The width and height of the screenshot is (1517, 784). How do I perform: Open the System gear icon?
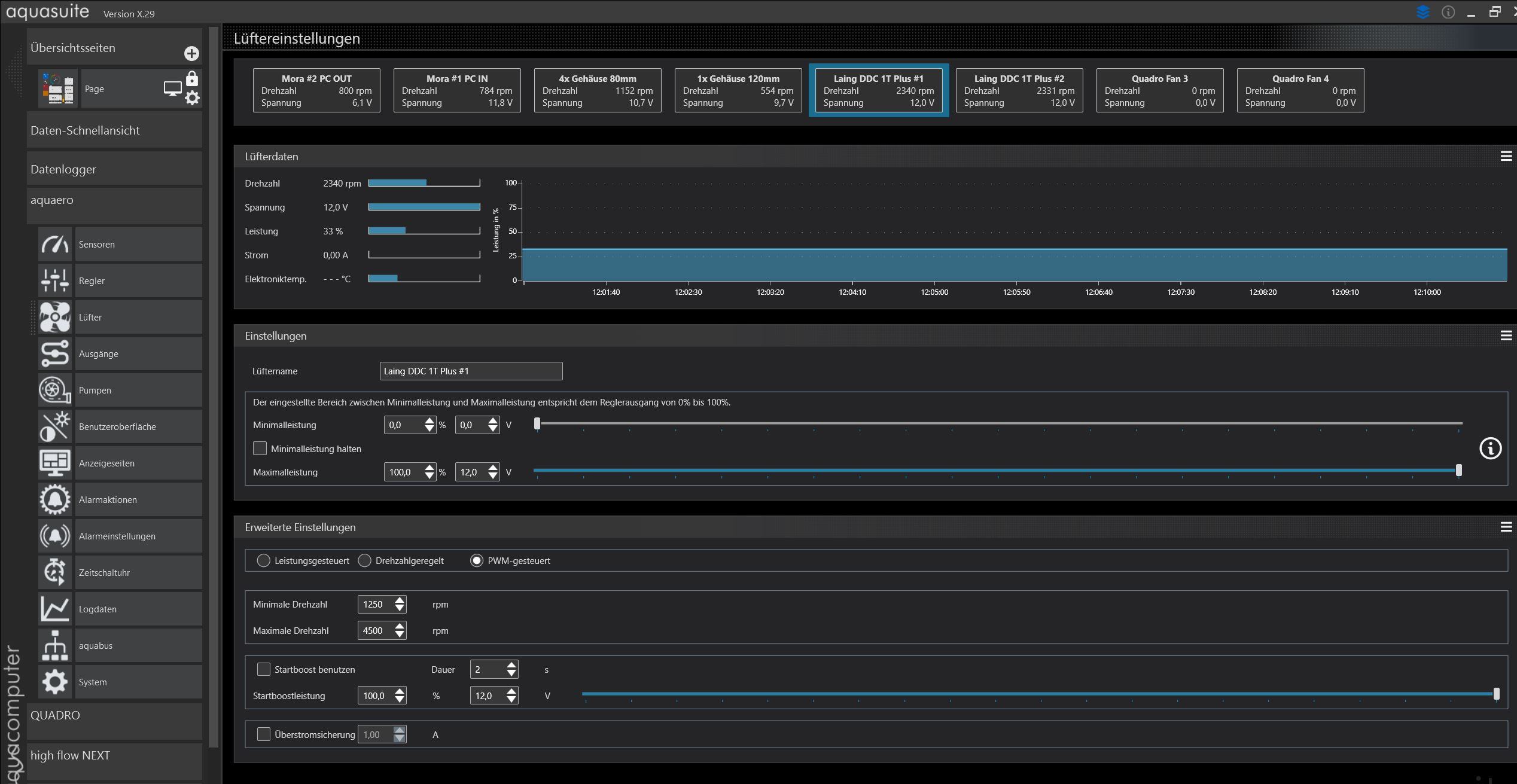(x=55, y=682)
